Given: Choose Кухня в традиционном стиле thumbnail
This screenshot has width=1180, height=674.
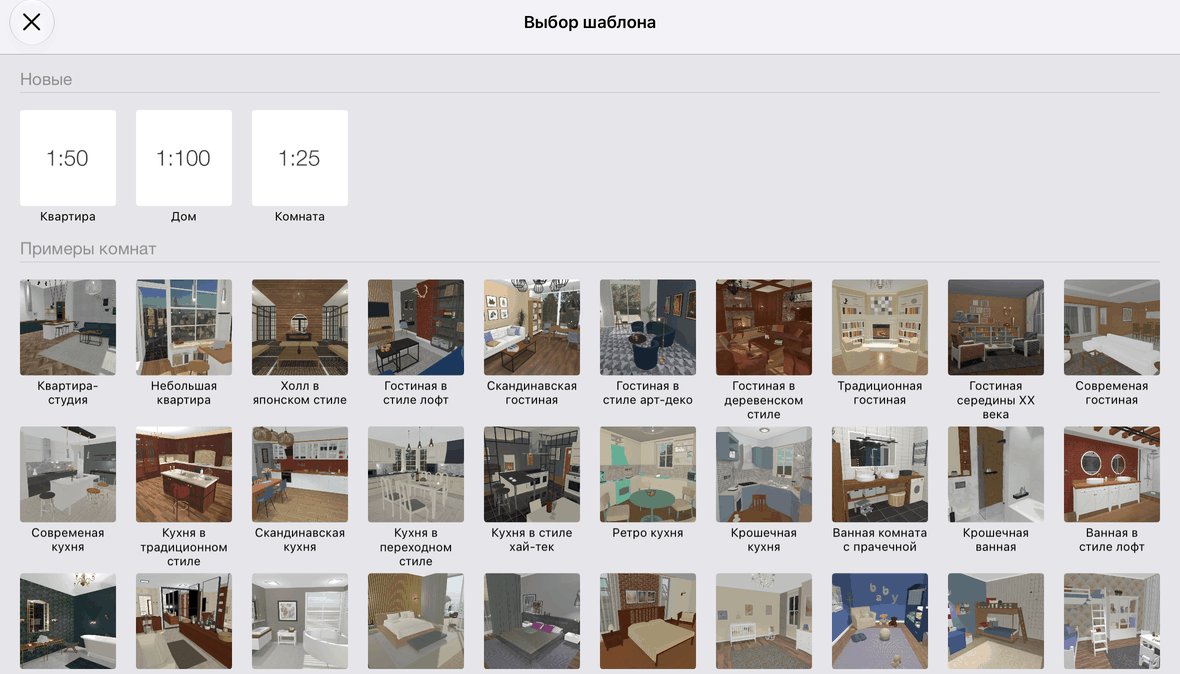Looking at the screenshot, I should pos(184,474).
